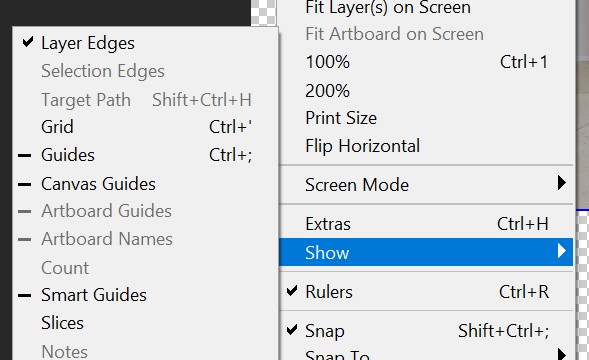Toggle Guides visibility

tap(145, 155)
